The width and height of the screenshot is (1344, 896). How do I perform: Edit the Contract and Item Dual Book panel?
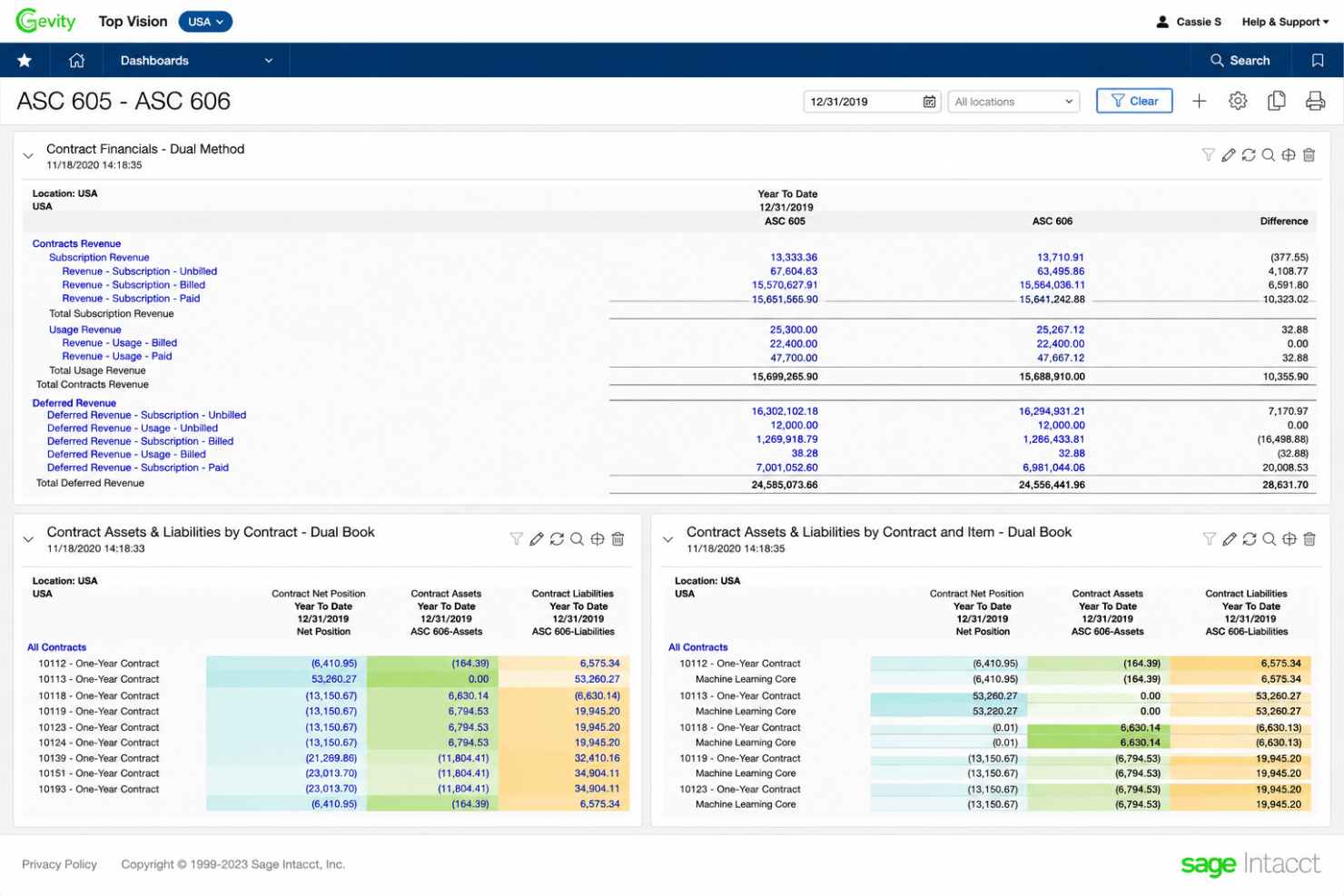pos(1229,539)
